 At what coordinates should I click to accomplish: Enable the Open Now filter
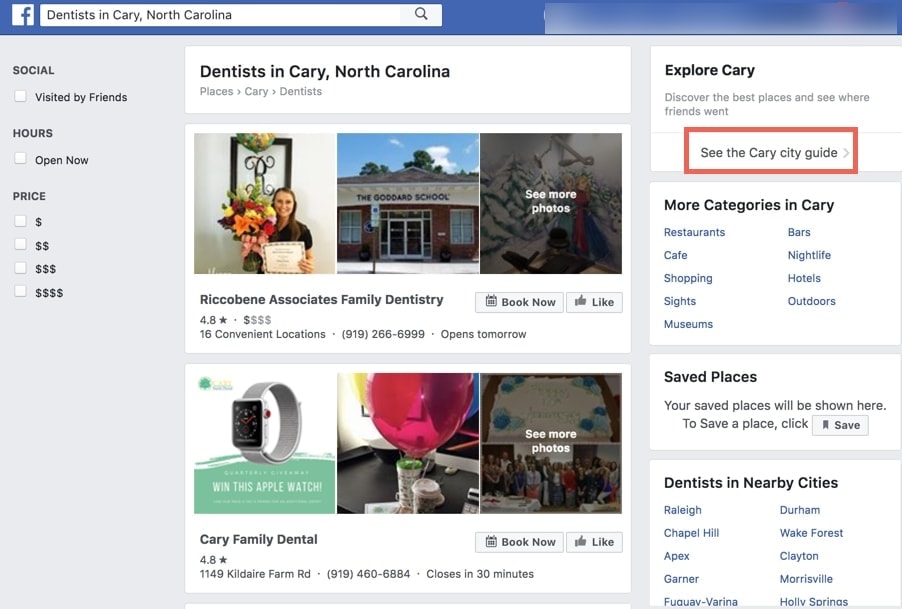click(x=20, y=159)
